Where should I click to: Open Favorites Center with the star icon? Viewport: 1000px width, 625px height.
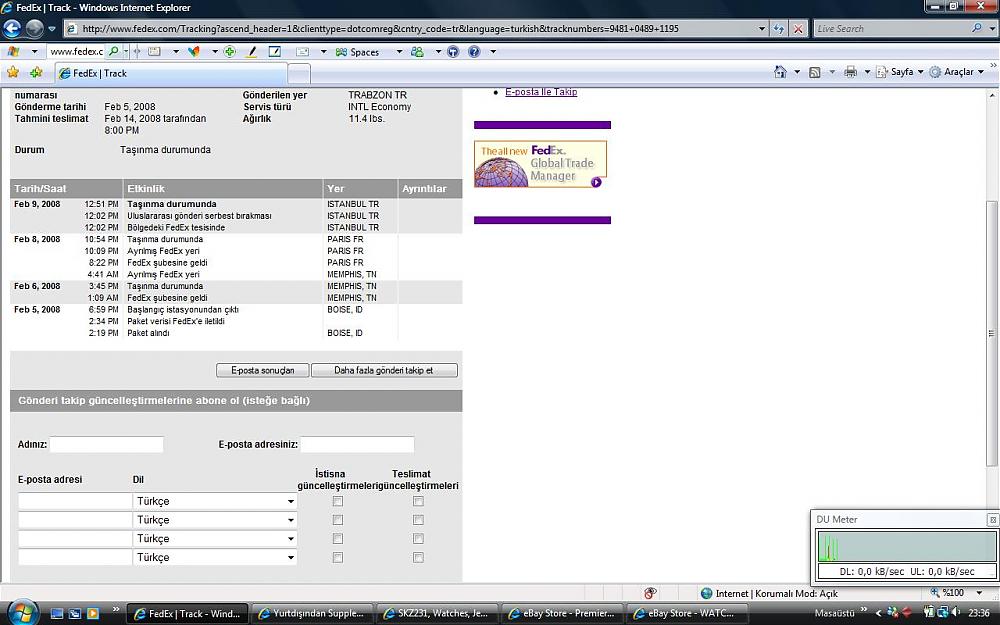tap(13, 72)
